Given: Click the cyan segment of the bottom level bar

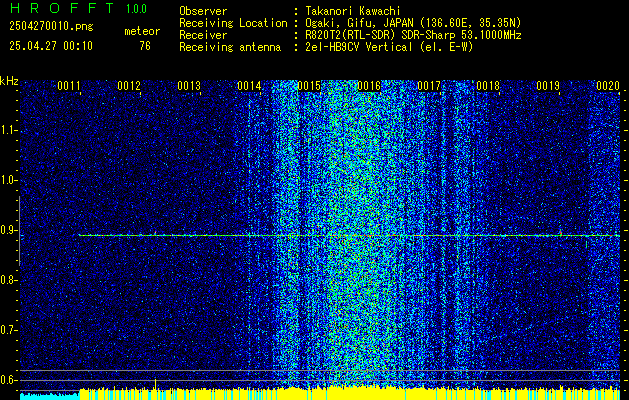Looking at the screenshot, I should tap(50, 396).
